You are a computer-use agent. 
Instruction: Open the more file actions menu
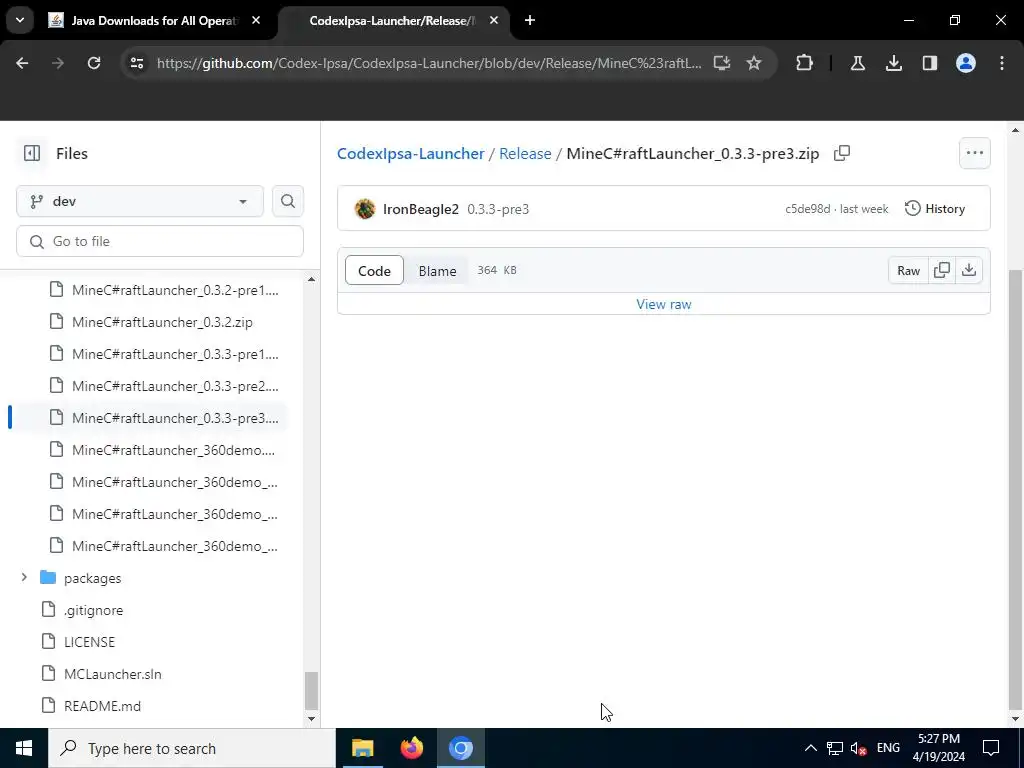(974, 153)
